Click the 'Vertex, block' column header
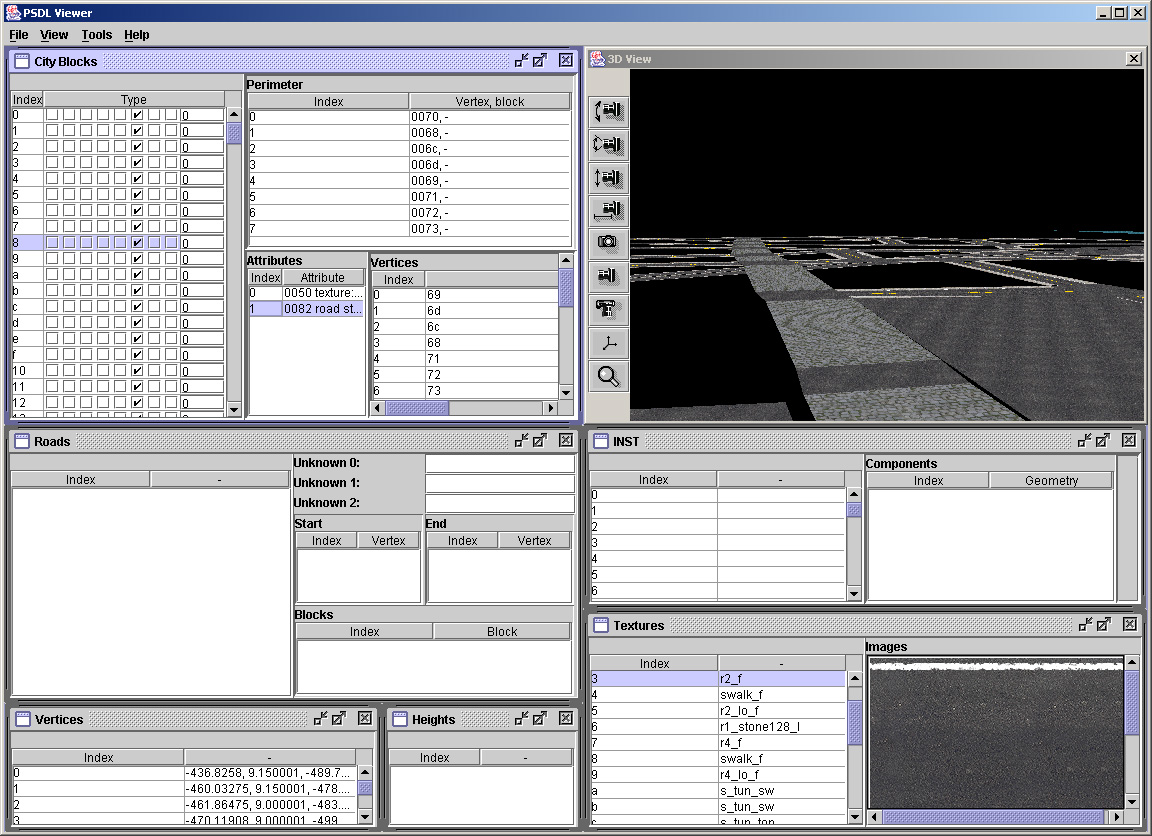 490,102
